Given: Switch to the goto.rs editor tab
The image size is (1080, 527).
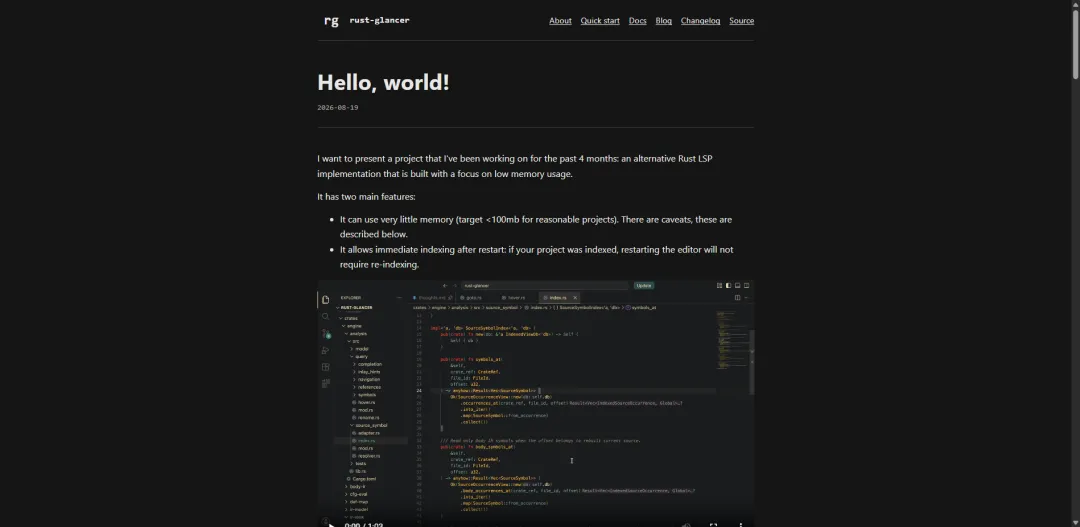Looking at the screenshot, I should (475, 298).
